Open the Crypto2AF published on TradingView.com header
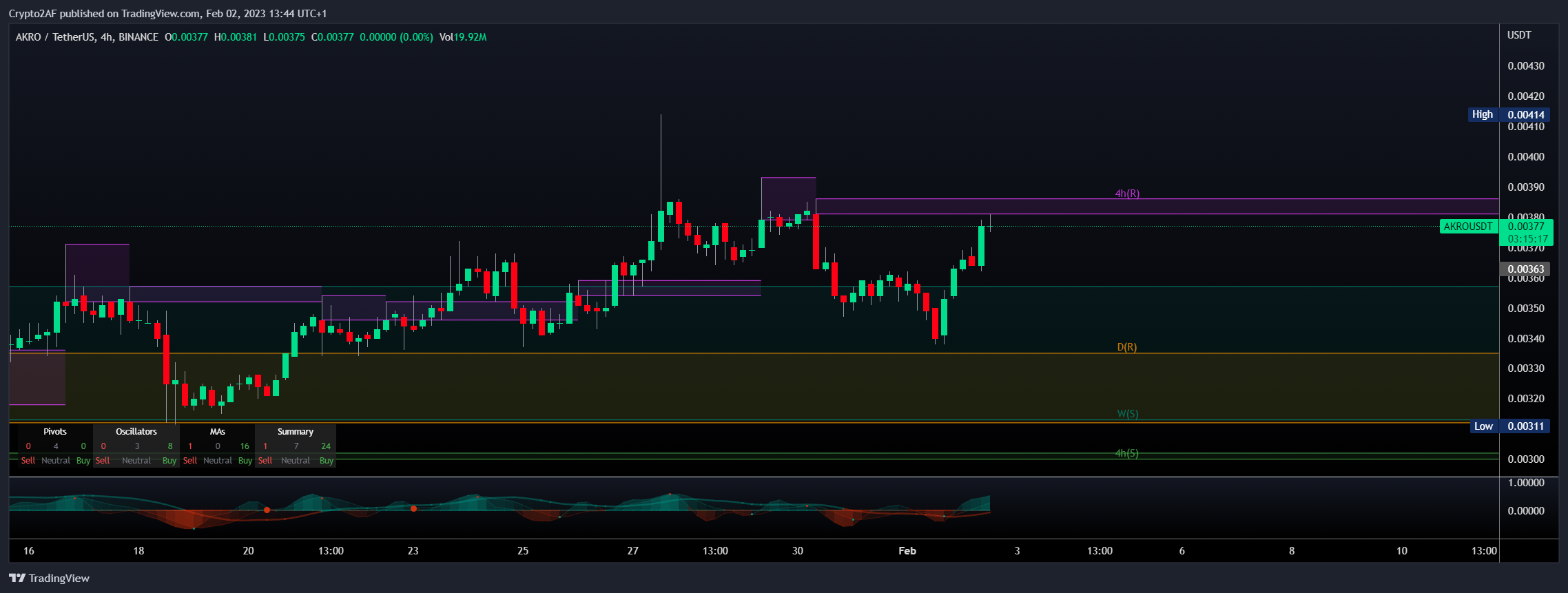1568x593 pixels. click(167, 13)
